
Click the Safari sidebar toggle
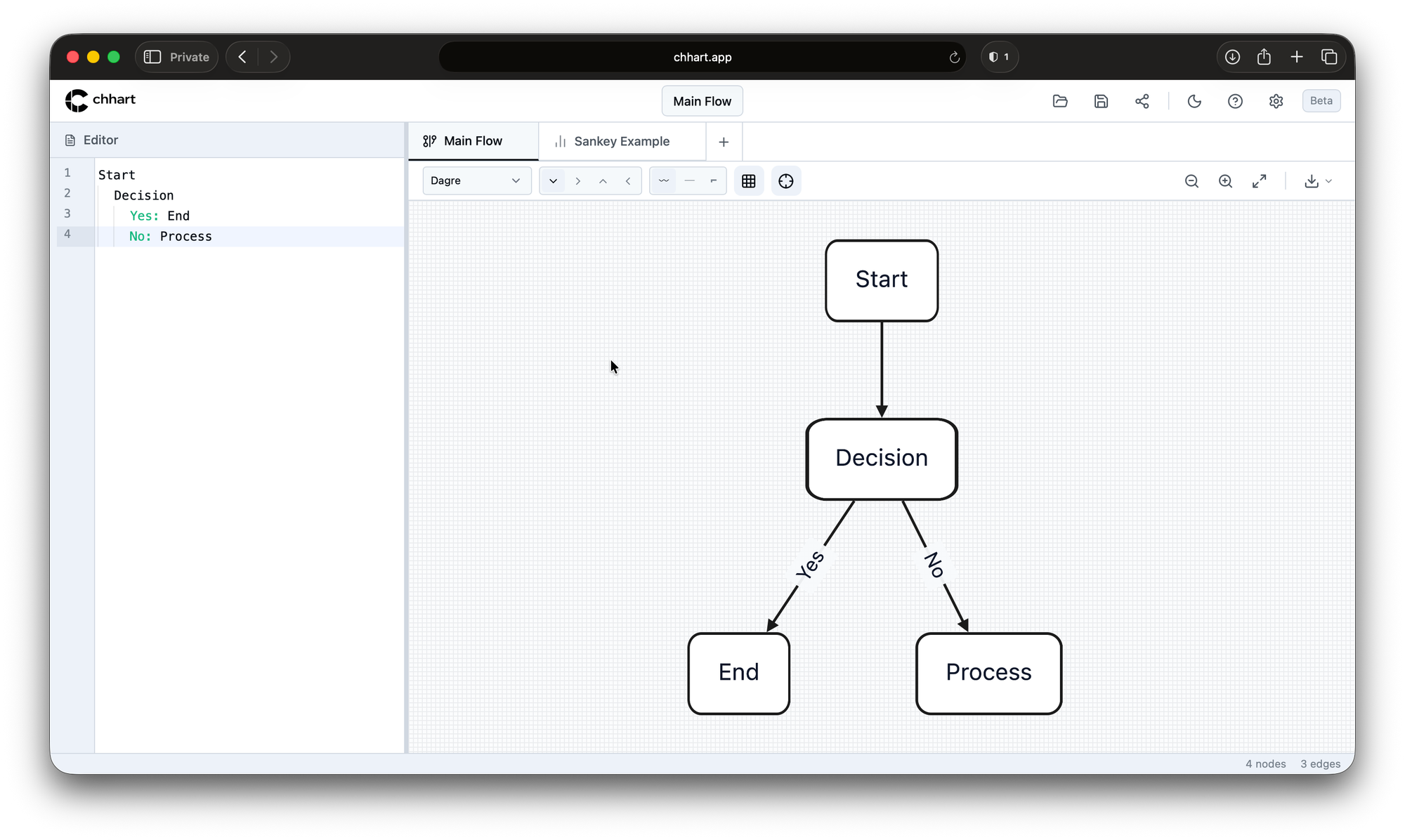pyautogui.click(x=152, y=57)
